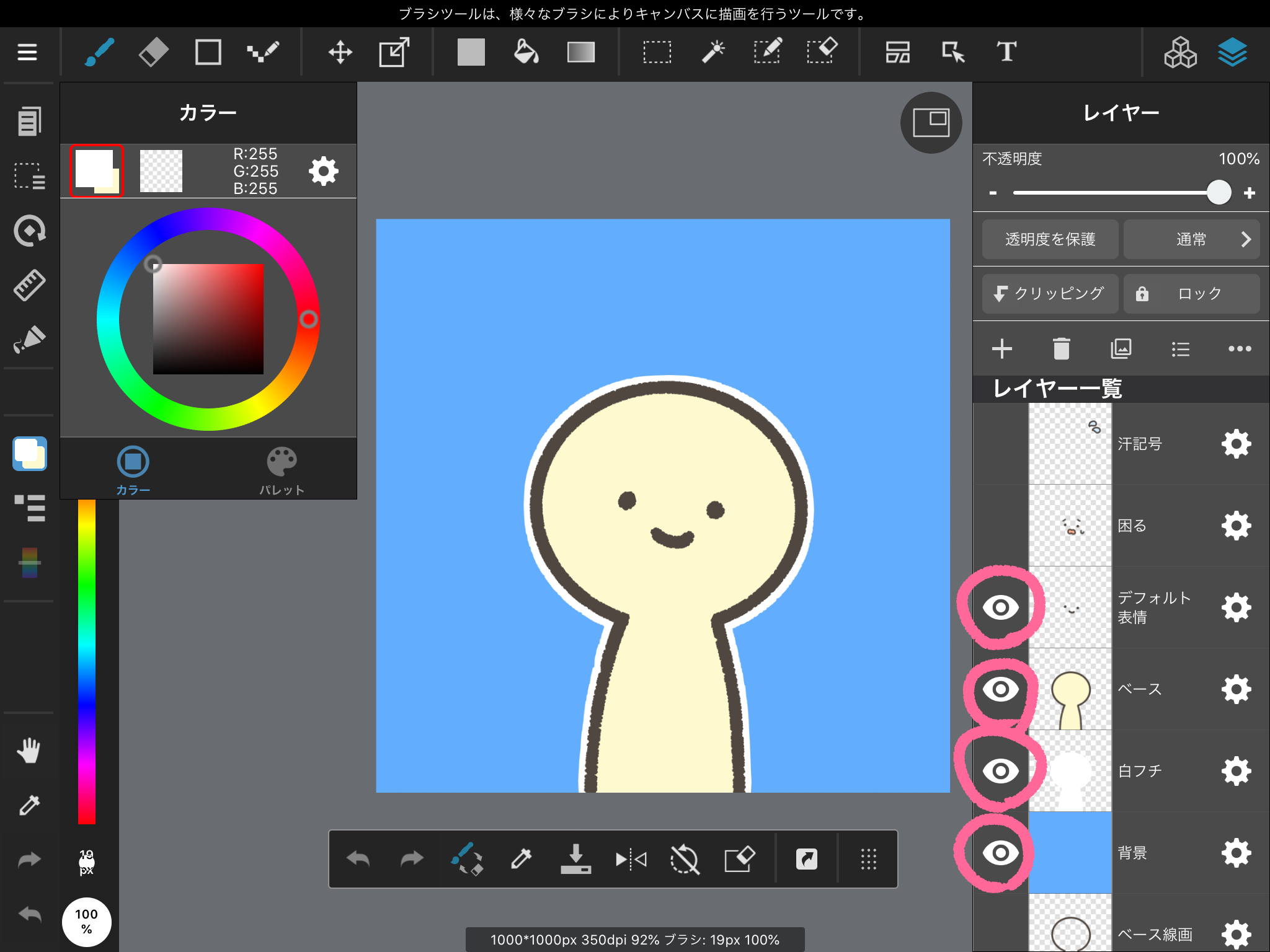Hide the 背景 layer
This screenshot has width=1270, height=952.
click(x=1000, y=853)
